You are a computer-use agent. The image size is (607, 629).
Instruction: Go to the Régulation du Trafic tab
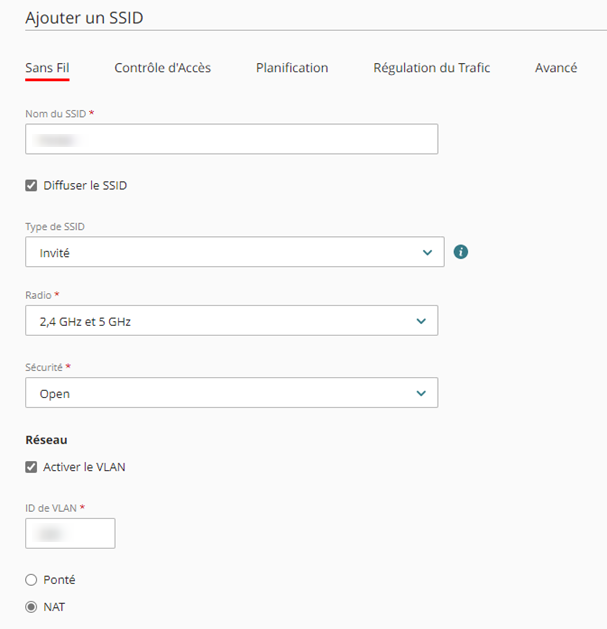click(x=431, y=68)
